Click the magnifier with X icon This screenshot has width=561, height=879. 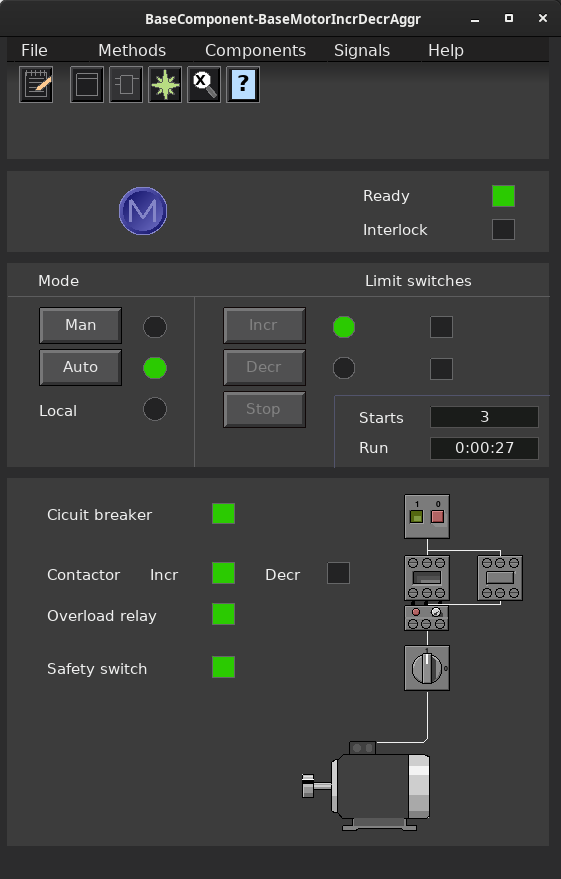pos(204,85)
